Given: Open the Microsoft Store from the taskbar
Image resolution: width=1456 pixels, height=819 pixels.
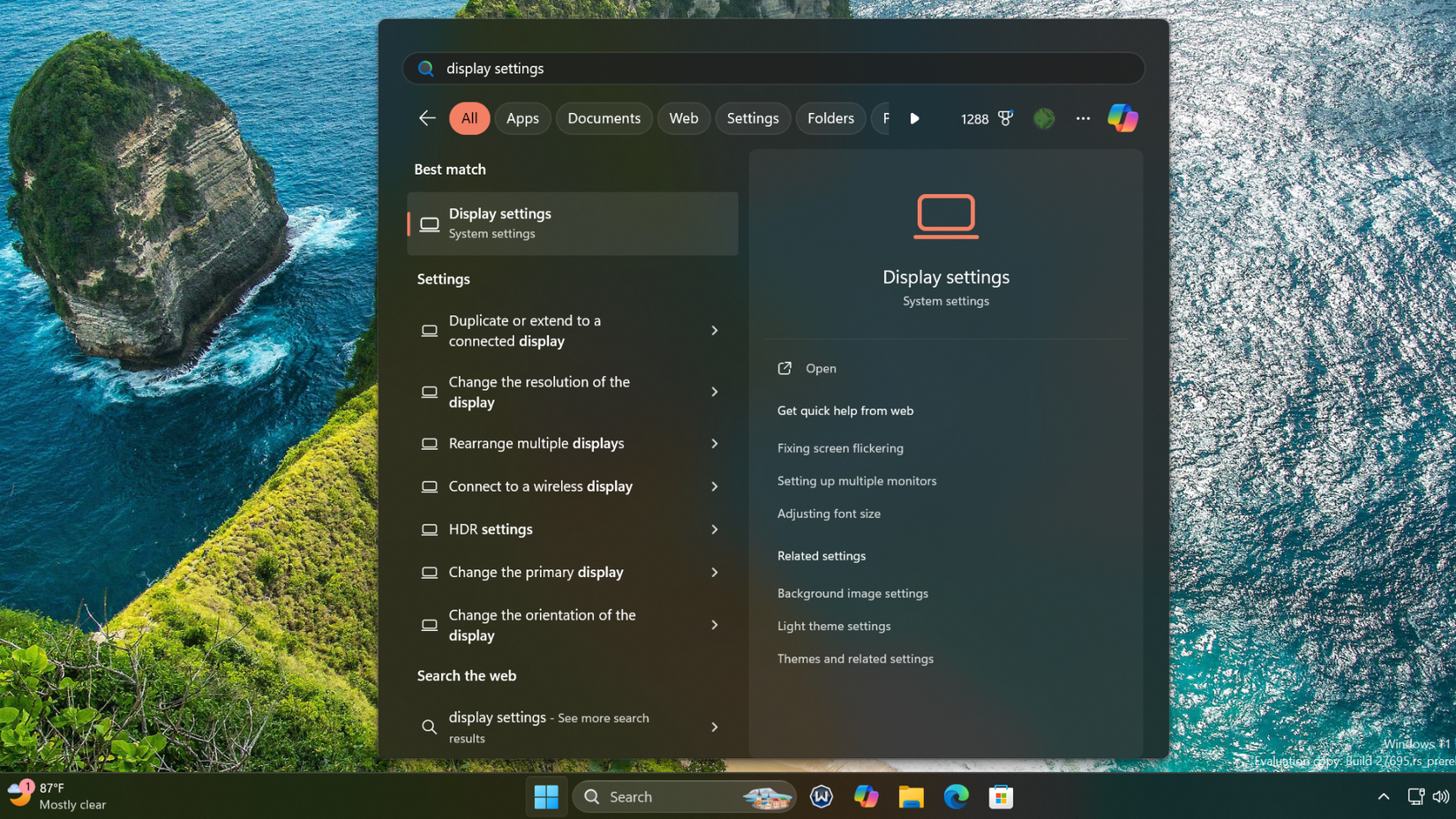Looking at the screenshot, I should [1001, 796].
